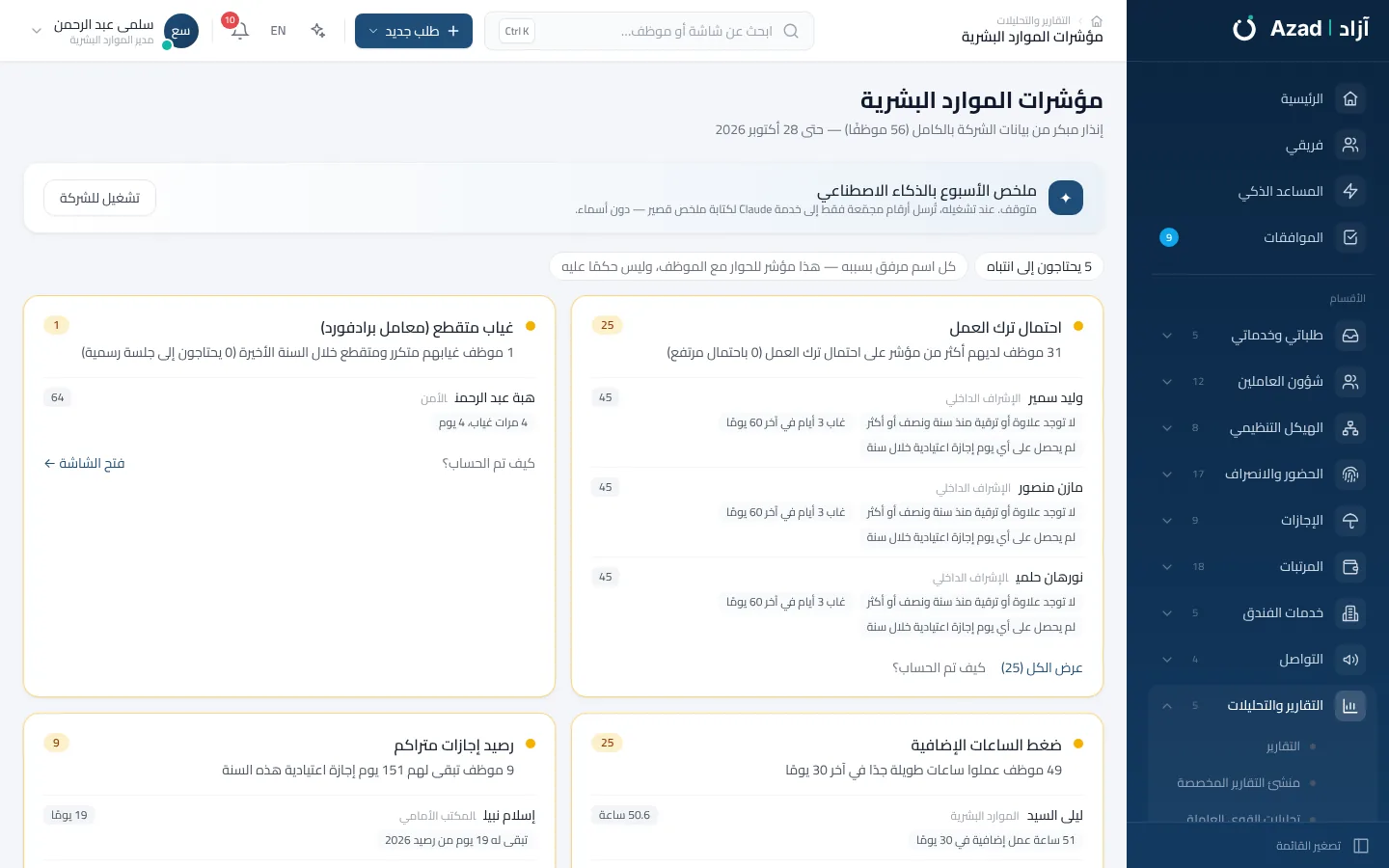This screenshot has height=868, width=1389.
Task: Expand the طلباتي وخدماتي section chevron
Action: pyautogui.click(x=1167, y=336)
